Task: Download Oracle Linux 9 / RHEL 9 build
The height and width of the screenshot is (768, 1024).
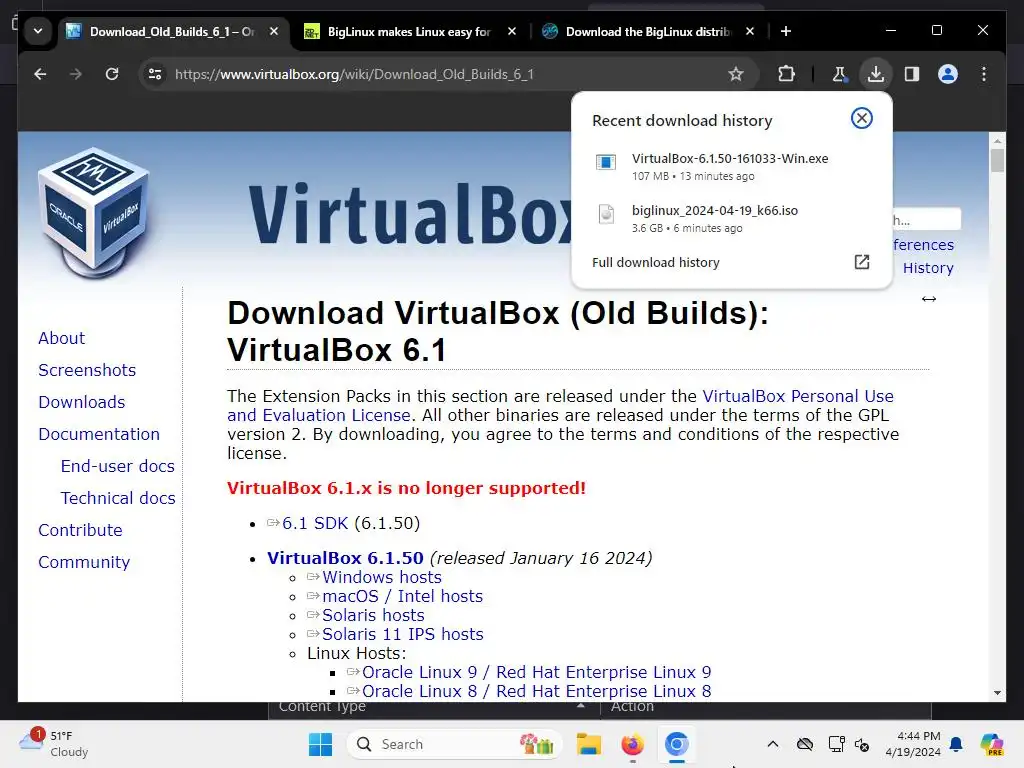Action: (x=536, y=672)
